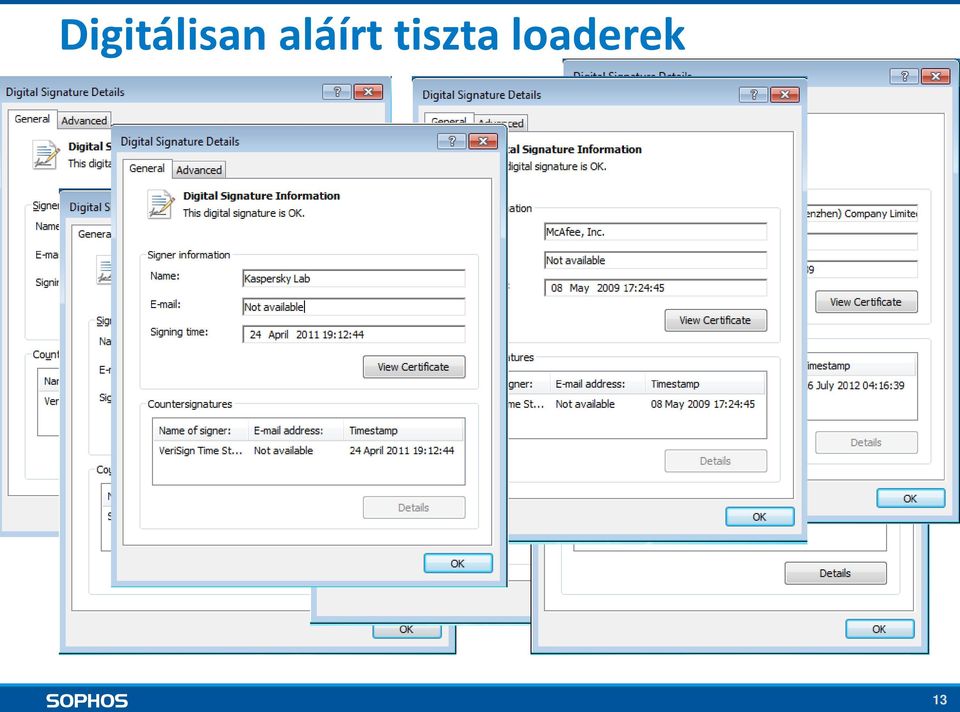Click help button in Shenzhen Company dialog
Image resolution: width=960 pixels, height=712 pixels.
point(904,76)
